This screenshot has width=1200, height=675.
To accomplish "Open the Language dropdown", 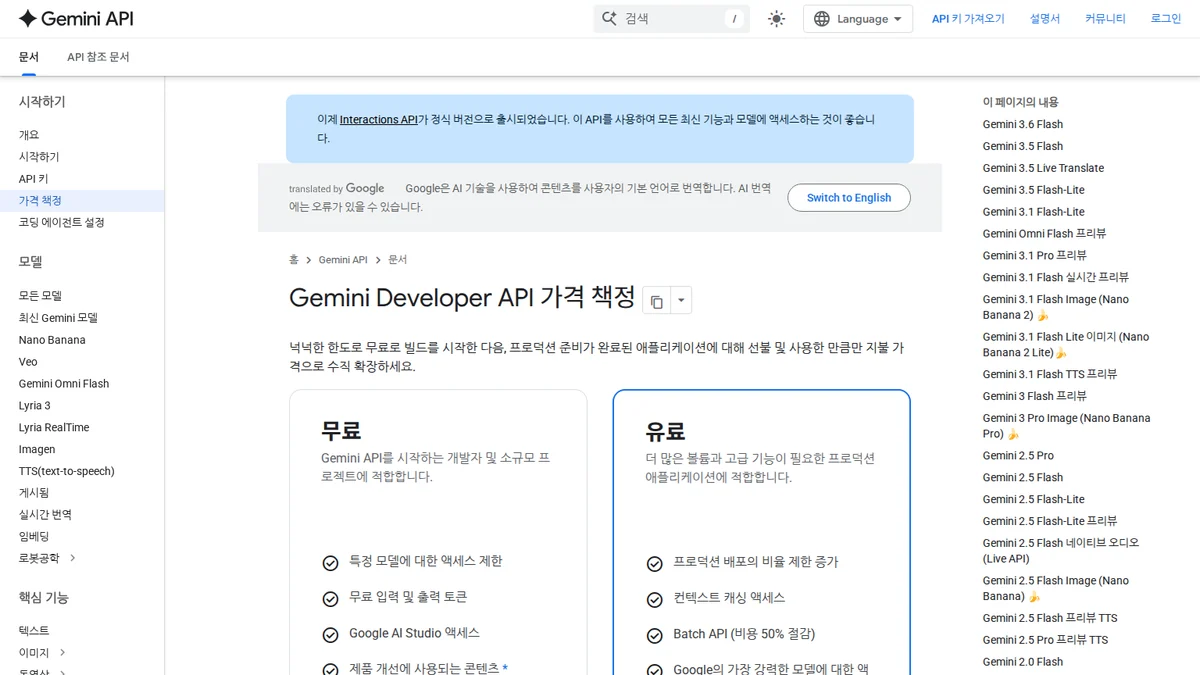I will [858, 19].
